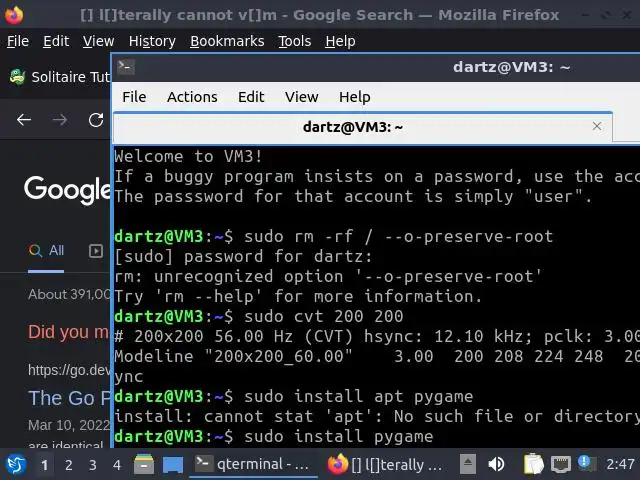Image resolution: width=640 pixels, height=480 pixels.
Task: Click the '[sudo] password for dartz:' line
Action: click(x=243, y=257)
